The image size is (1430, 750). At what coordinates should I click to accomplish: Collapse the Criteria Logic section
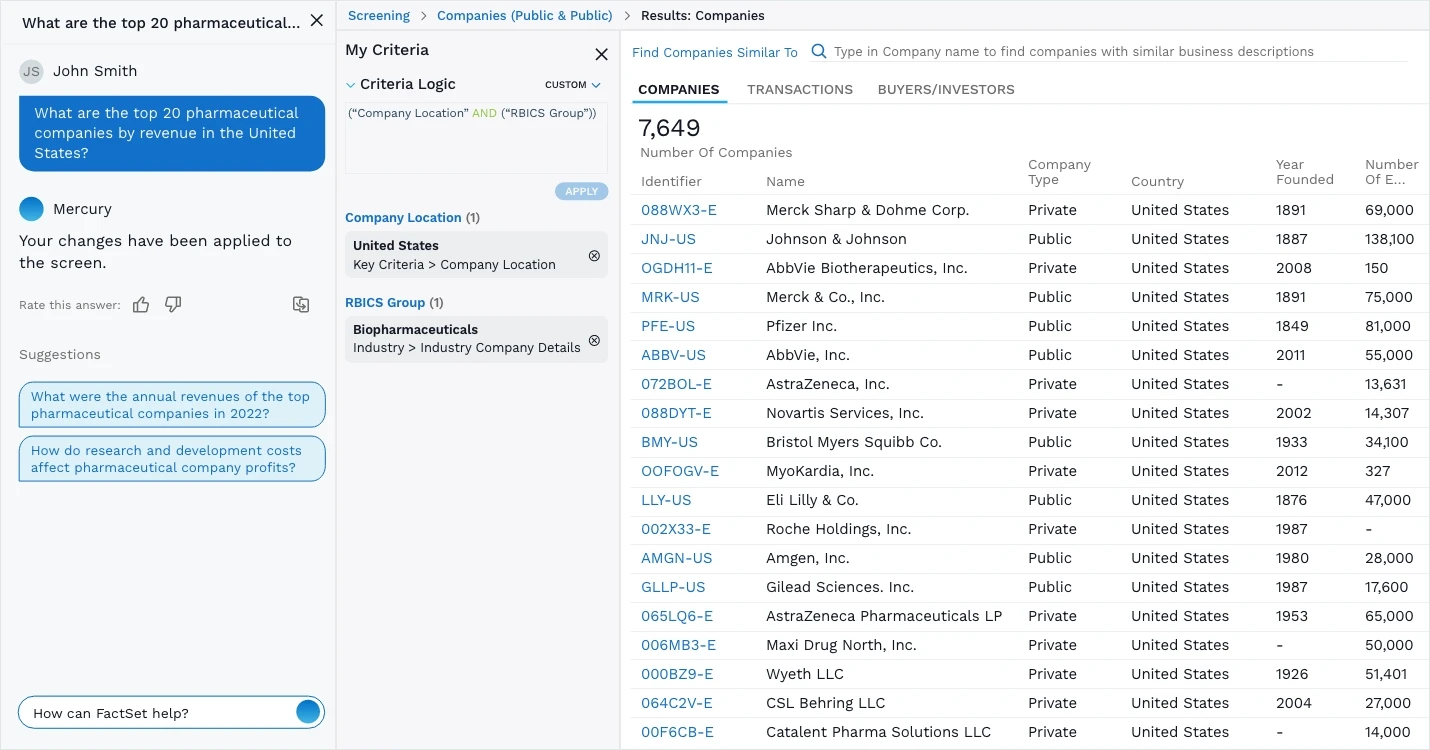coord(351,84)
